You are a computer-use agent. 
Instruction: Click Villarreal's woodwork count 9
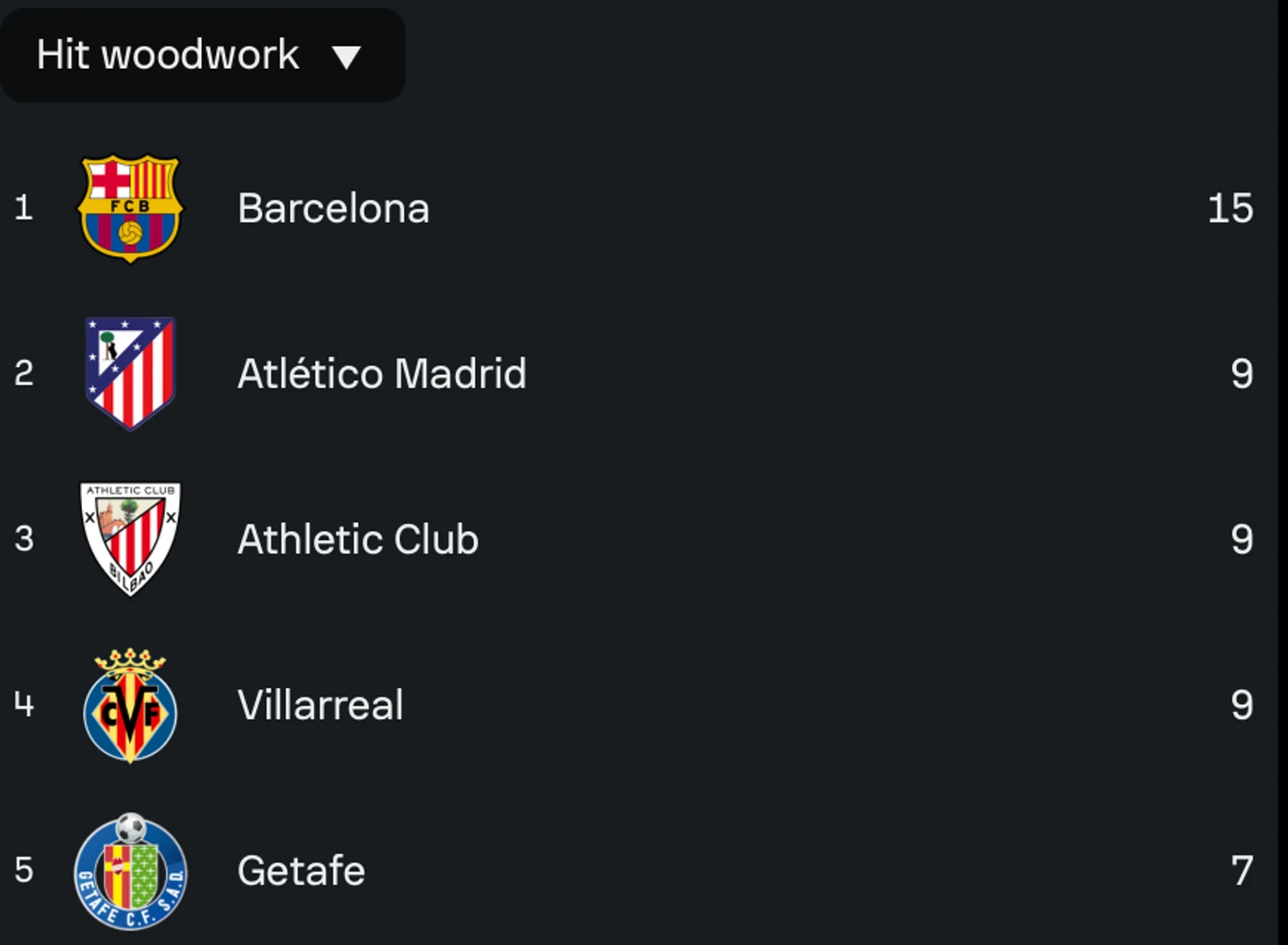pos(1242,705)
